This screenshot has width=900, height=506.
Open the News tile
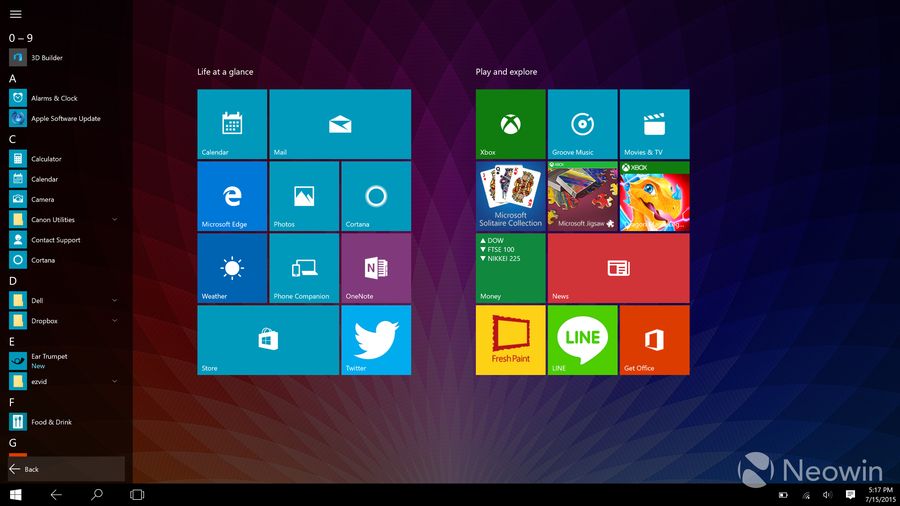(x=618, y=268)
